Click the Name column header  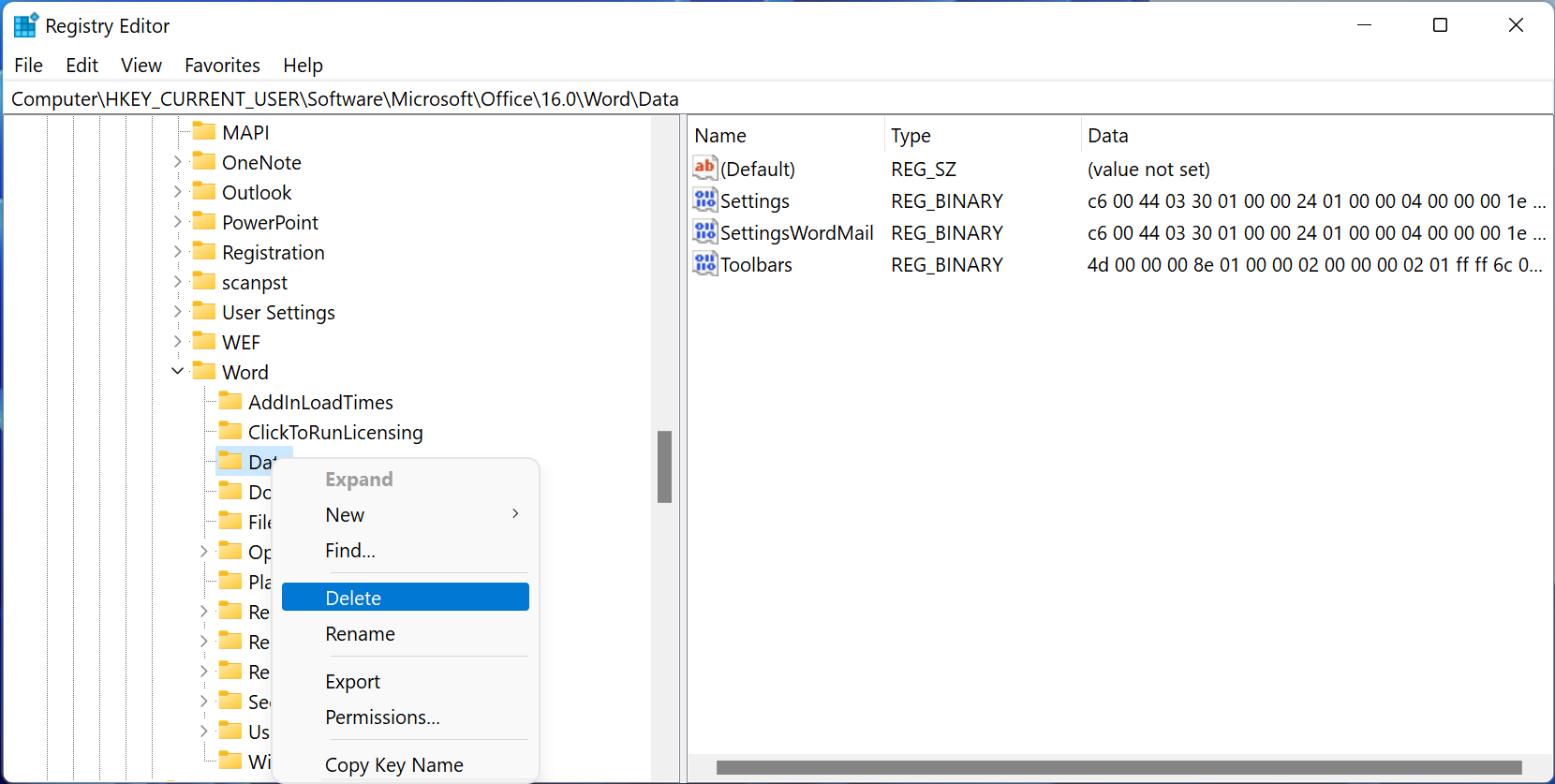(x=786, y=136)
